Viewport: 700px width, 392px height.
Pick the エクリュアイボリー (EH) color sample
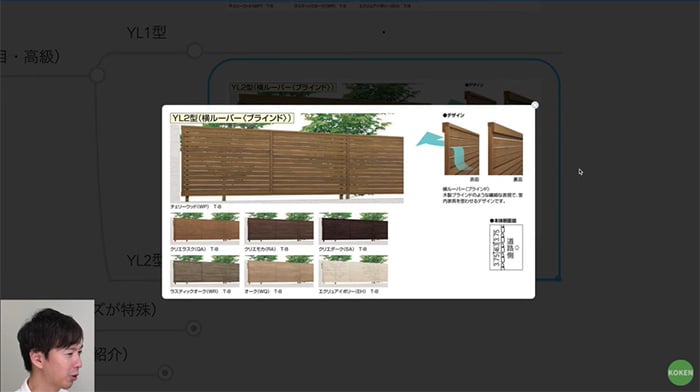[x=354, y=271]
